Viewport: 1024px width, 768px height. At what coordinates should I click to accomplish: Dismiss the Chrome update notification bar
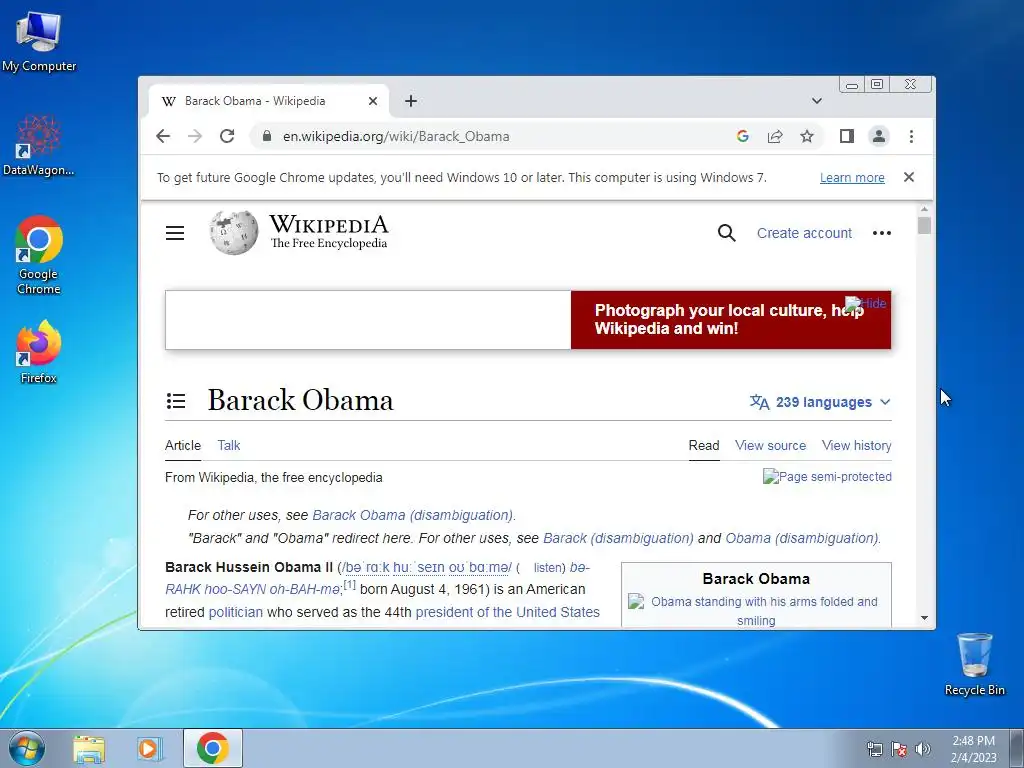[908, 177]
